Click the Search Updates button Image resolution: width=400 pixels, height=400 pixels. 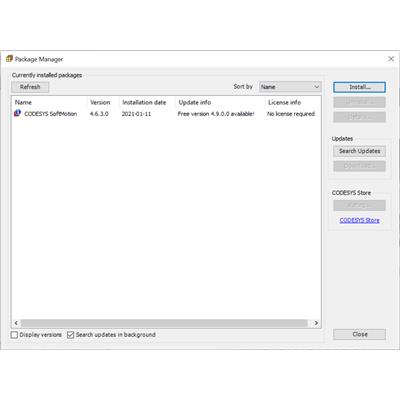359,151
